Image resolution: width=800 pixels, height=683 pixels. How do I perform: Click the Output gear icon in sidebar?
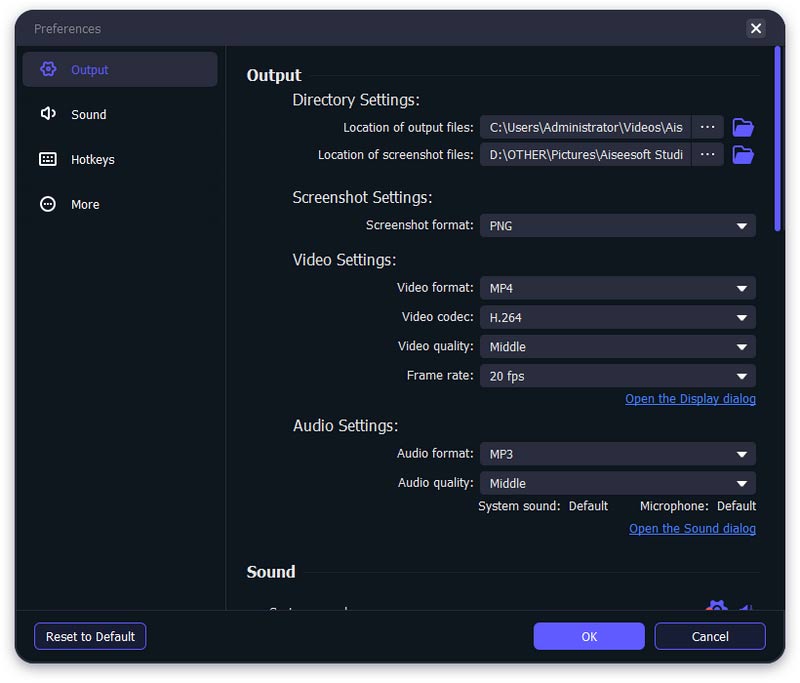(48, 69)
